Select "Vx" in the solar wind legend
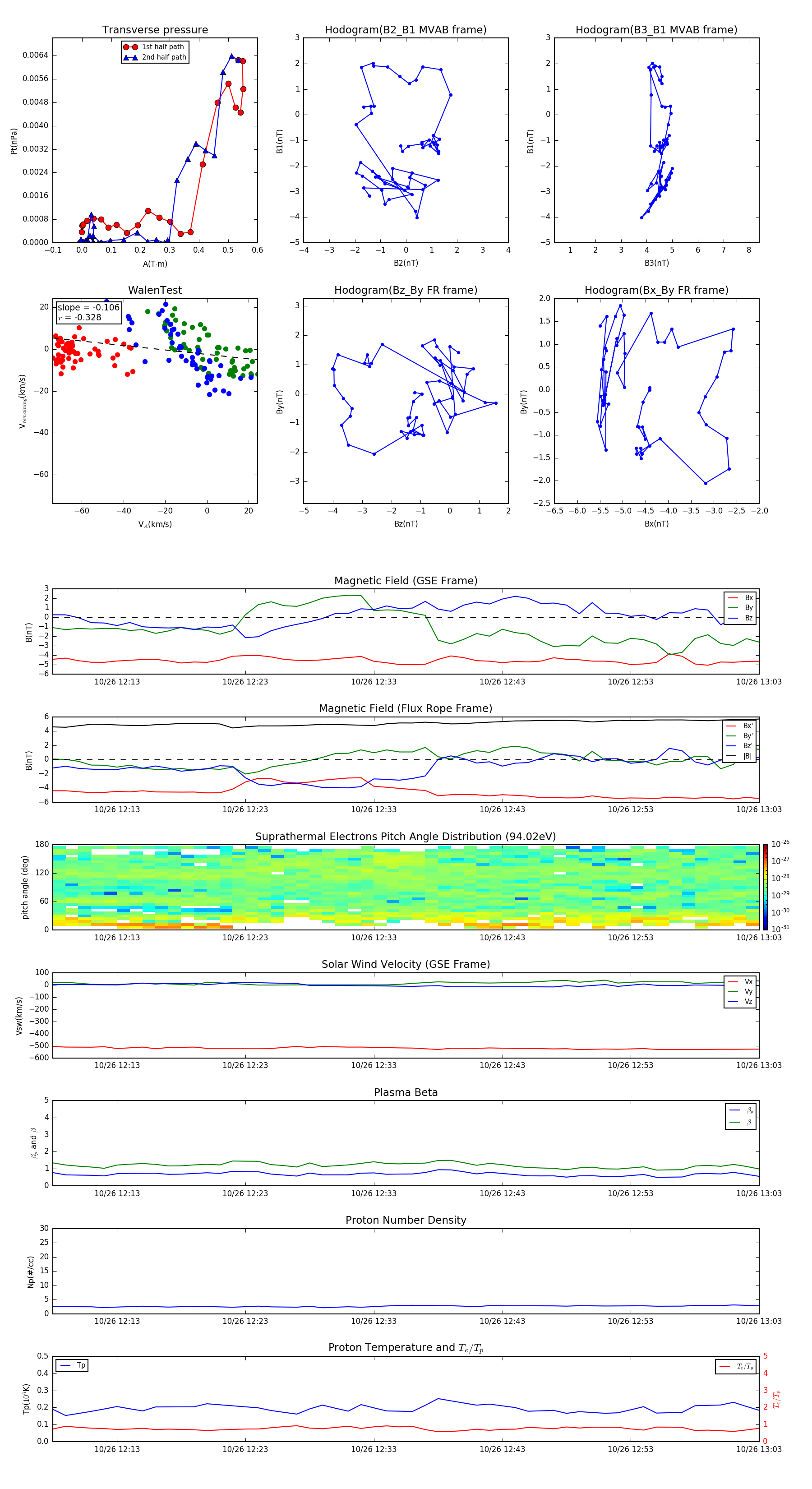Screen dimensions: 812x1489 tap(741, 981)
